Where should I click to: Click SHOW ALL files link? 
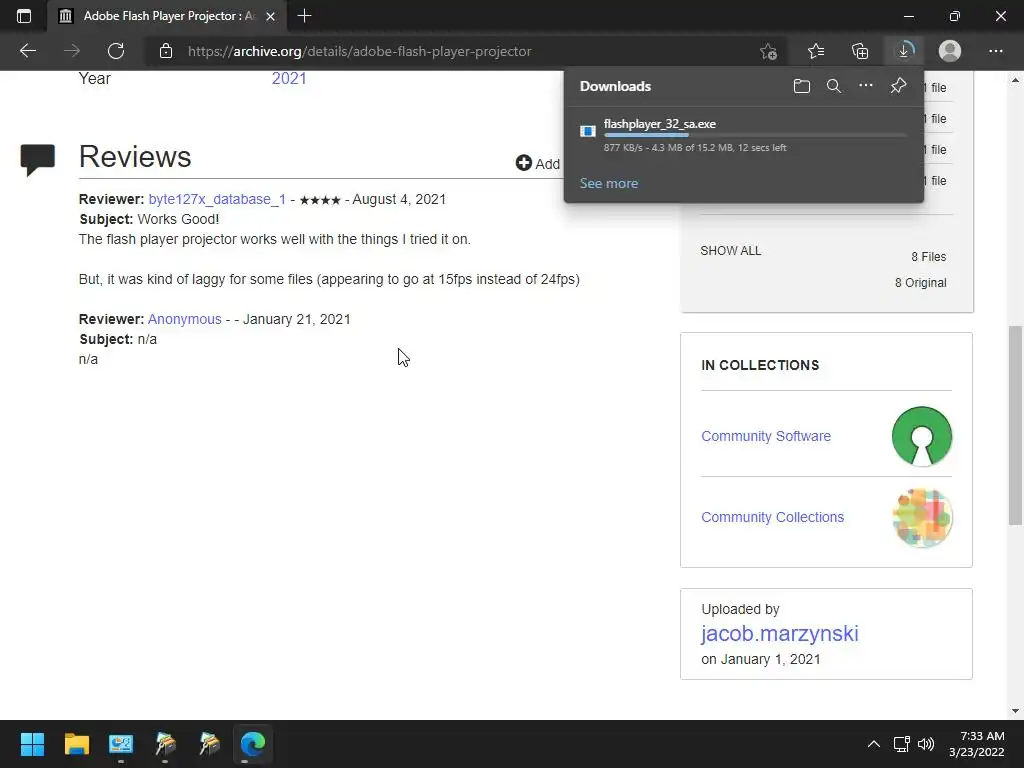coord(731,251)
